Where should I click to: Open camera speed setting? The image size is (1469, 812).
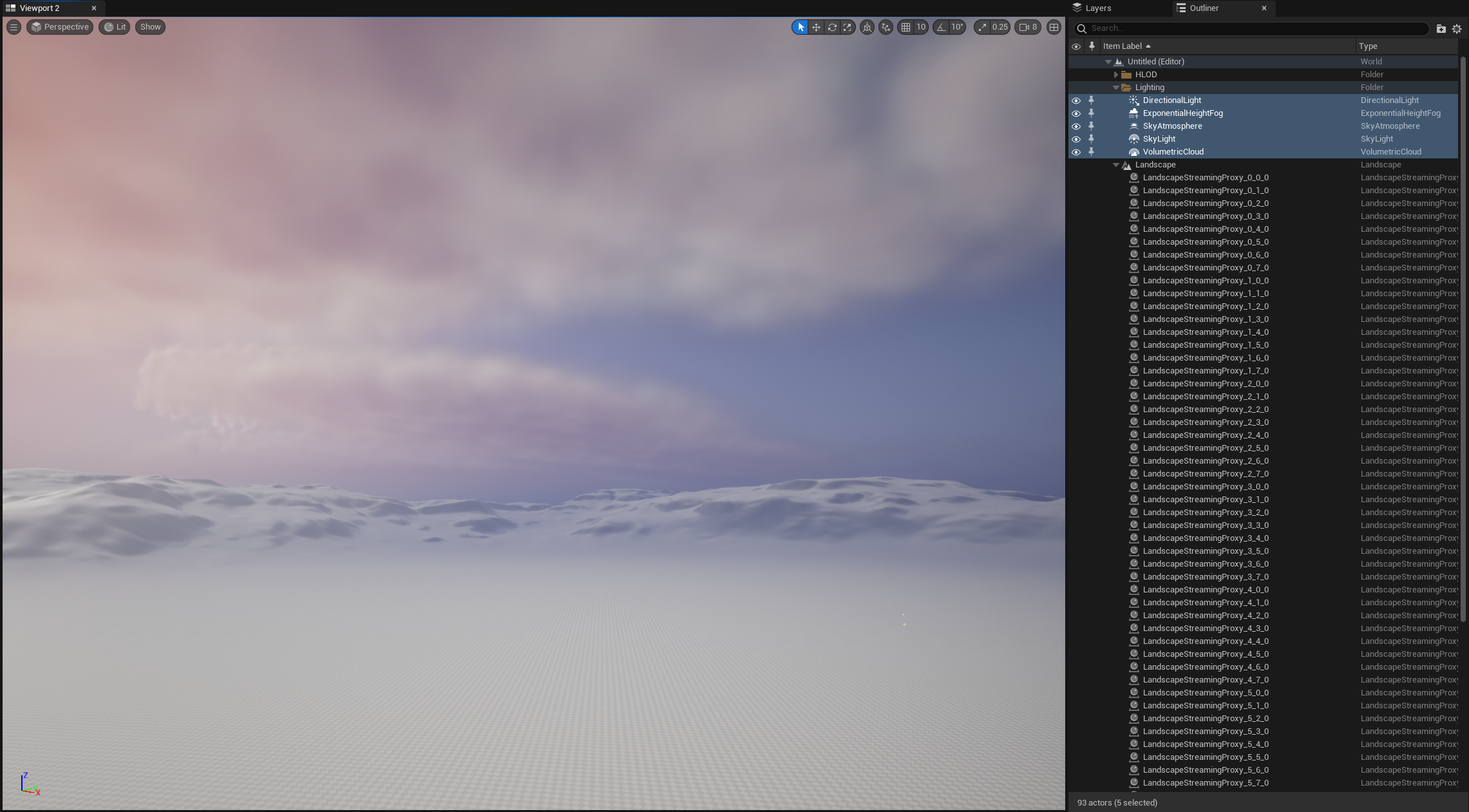coord(1028,27)
